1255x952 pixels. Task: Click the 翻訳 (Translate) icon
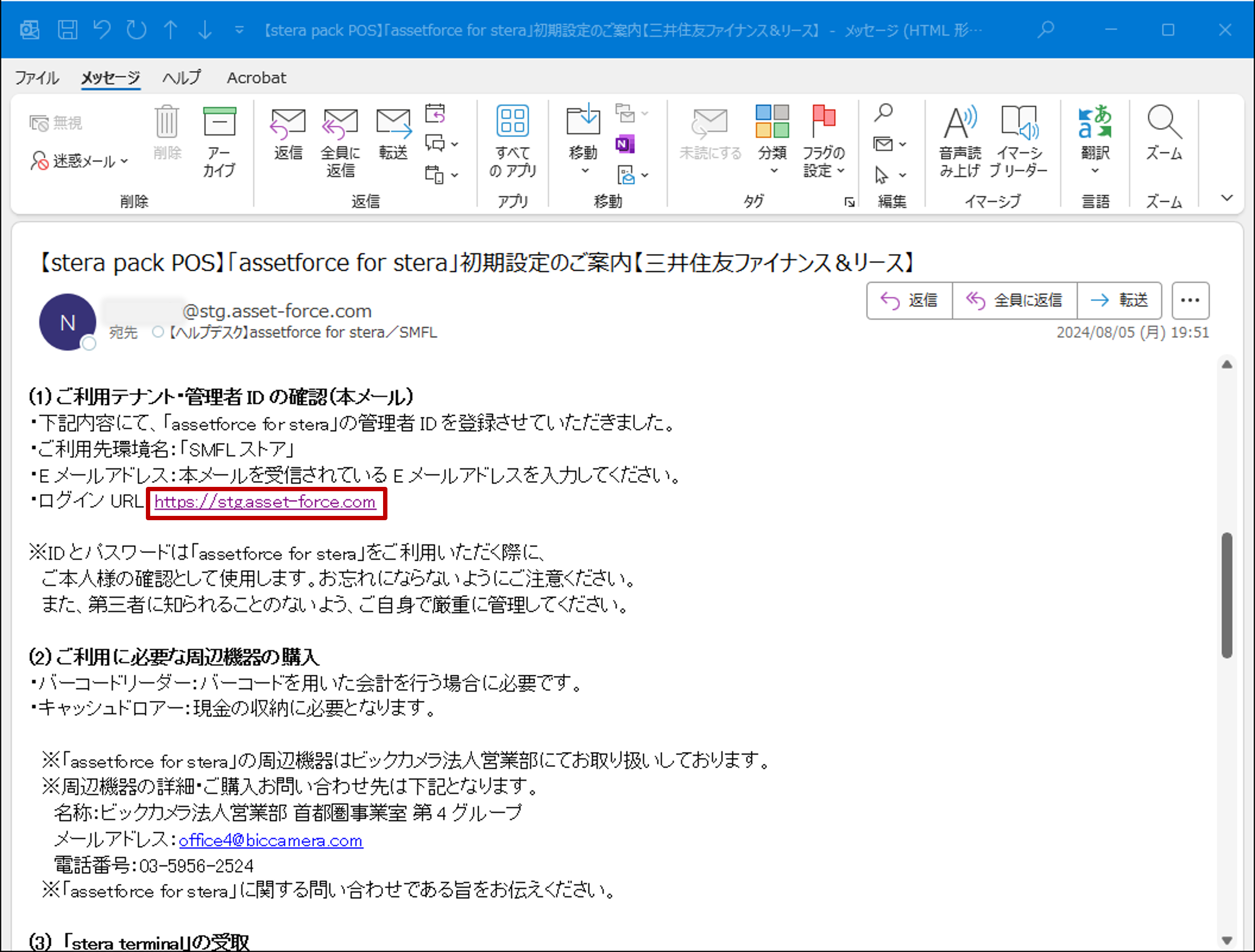click(x=1095, y=139)
